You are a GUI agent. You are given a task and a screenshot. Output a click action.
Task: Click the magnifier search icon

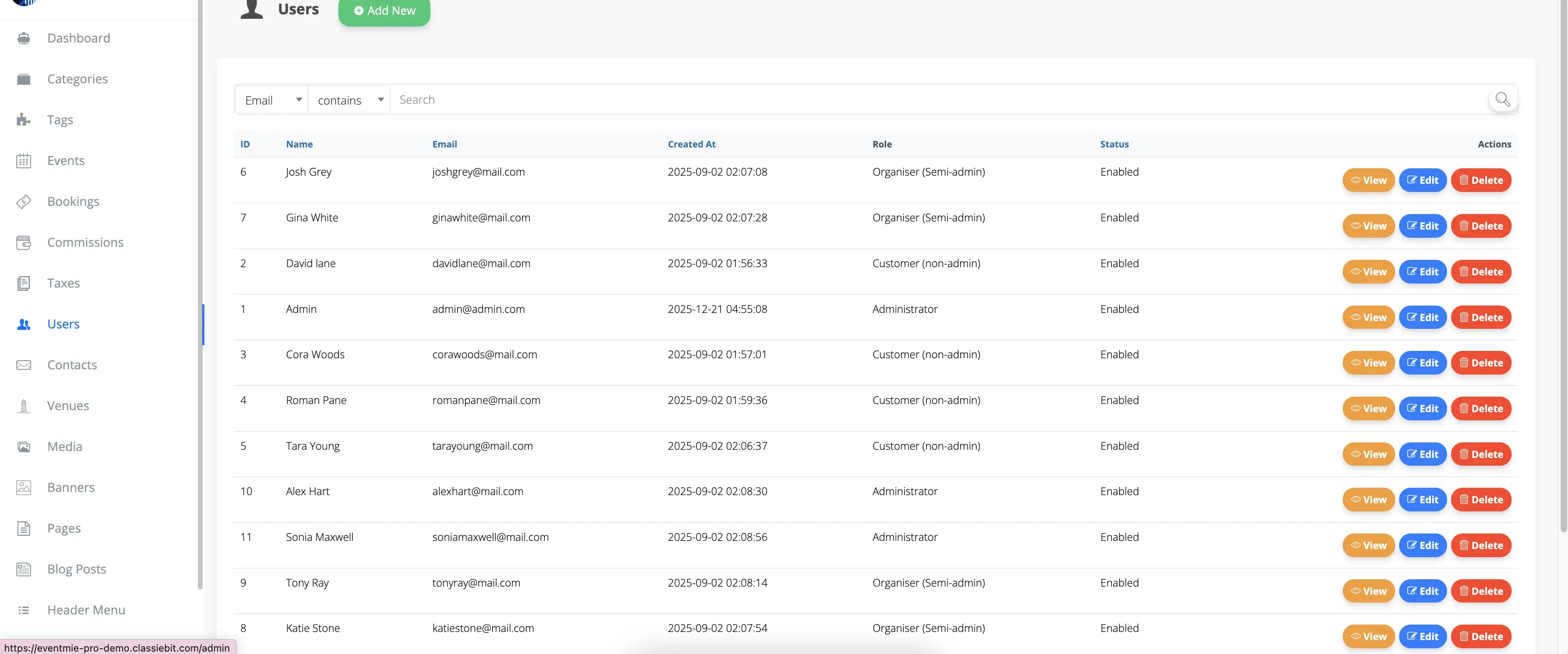[x=1502, y=99]
